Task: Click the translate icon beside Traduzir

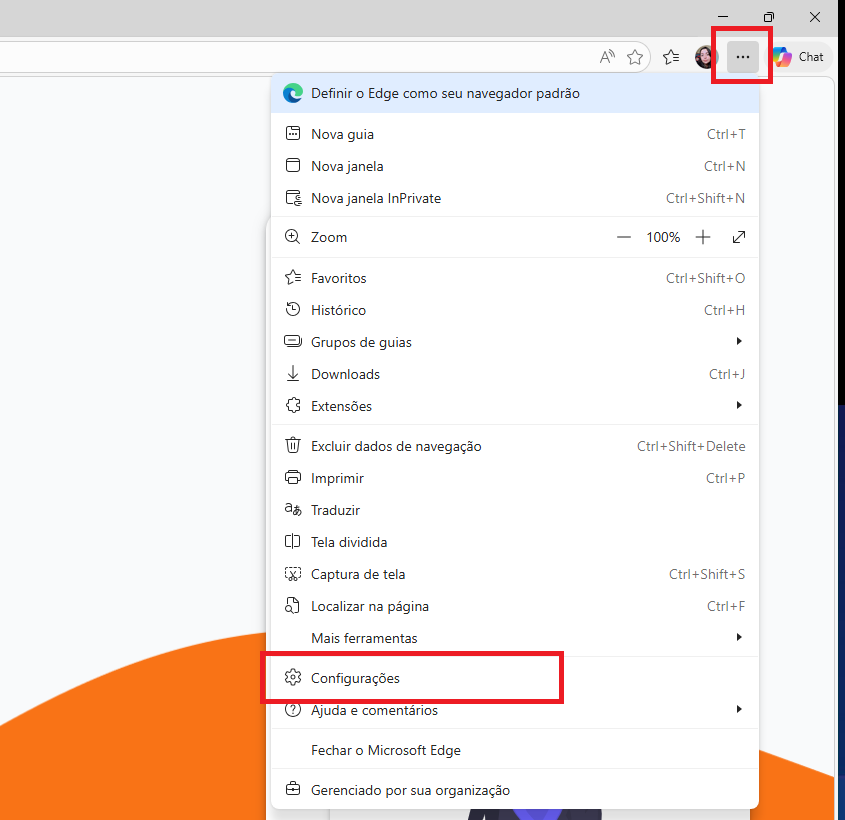Action: click(x=293, y=509)
